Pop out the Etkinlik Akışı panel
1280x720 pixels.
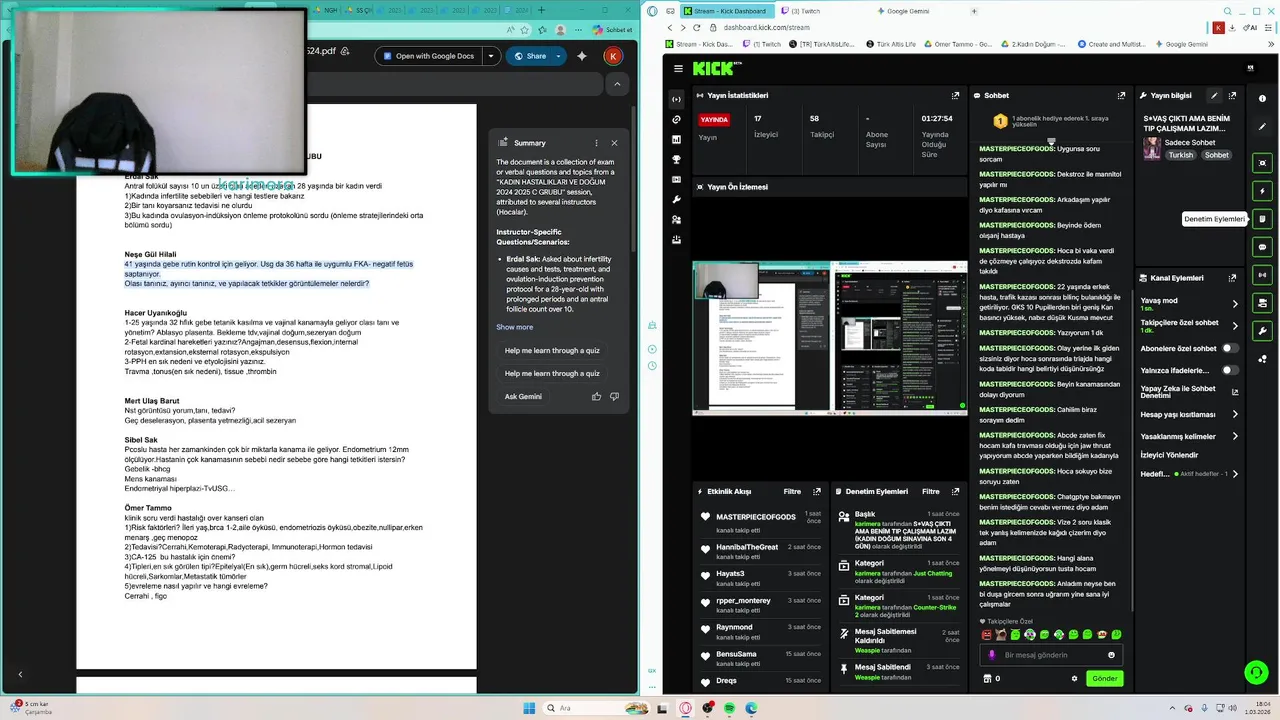pos(816,492)
